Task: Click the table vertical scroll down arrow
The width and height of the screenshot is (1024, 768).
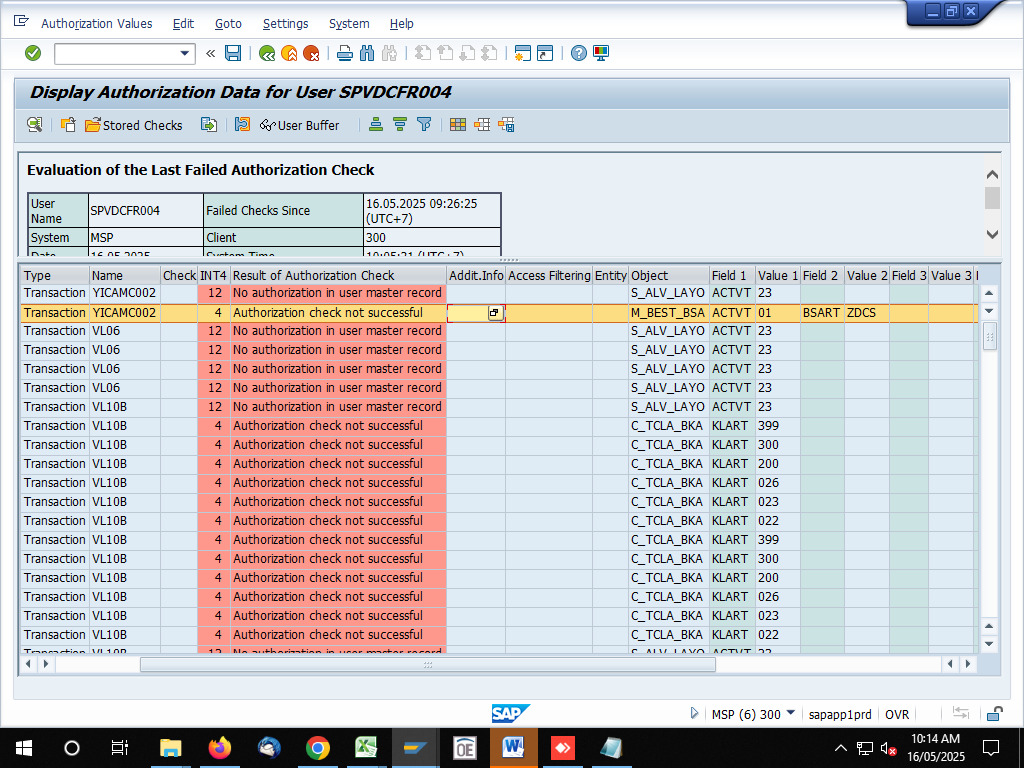Action: 989,644
